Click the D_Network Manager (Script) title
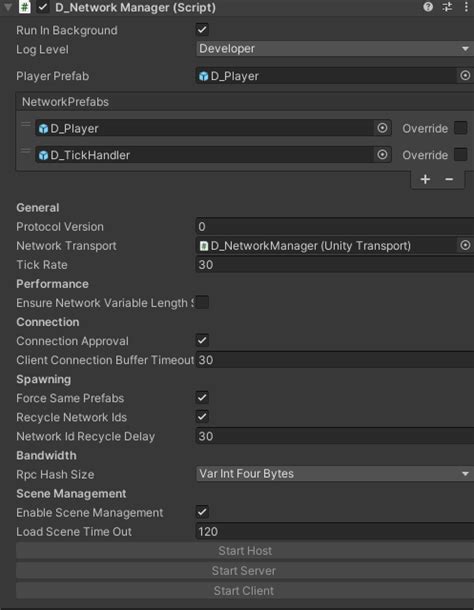474x610 pixels. pos(135,7)
